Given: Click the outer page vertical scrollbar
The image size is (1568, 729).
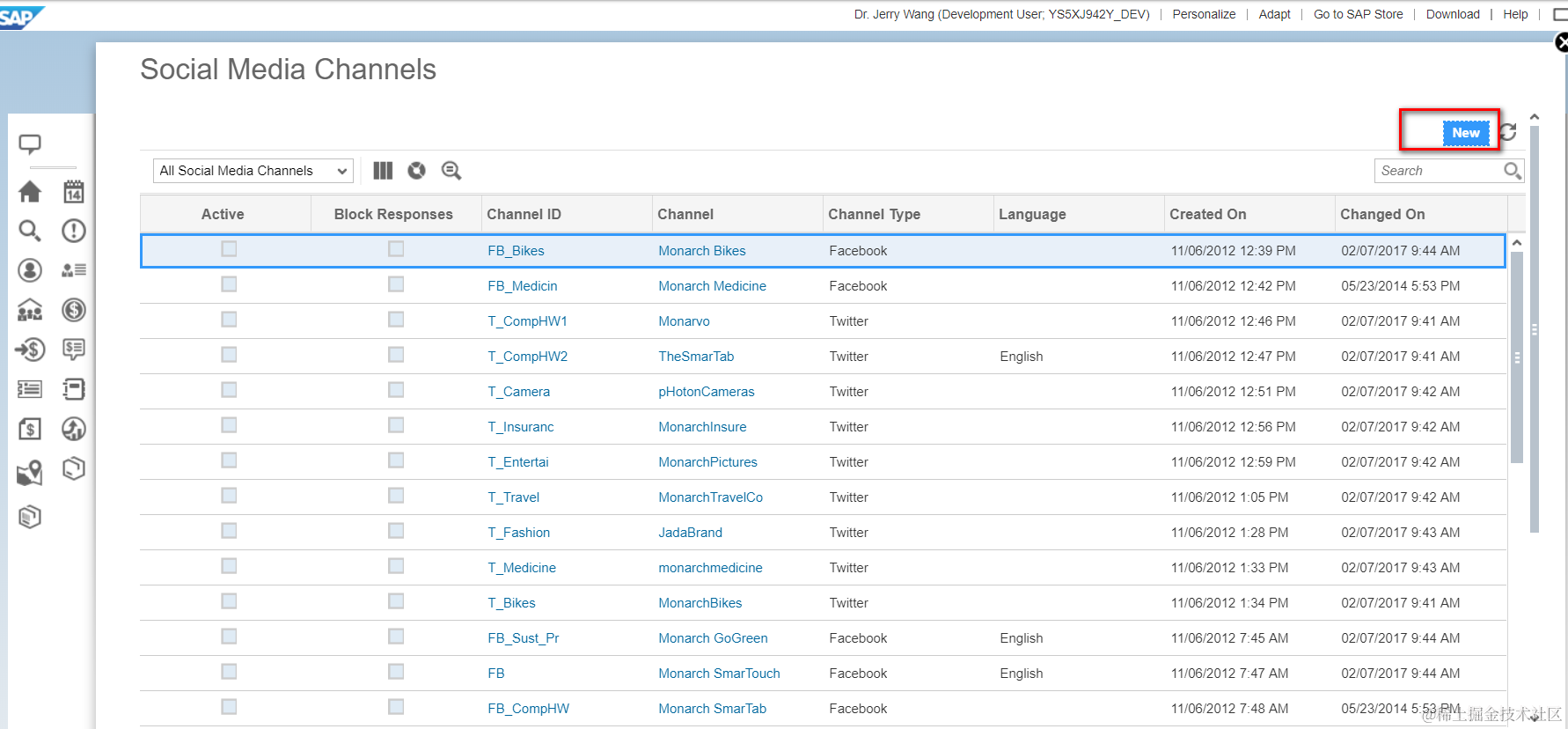Looking at the screenshot, I should click(1535, 330).
